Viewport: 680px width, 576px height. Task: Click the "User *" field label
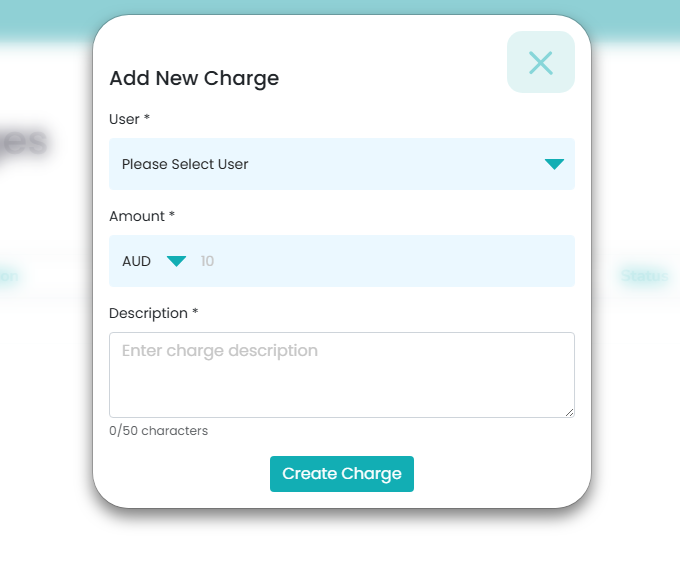[129, 119]
